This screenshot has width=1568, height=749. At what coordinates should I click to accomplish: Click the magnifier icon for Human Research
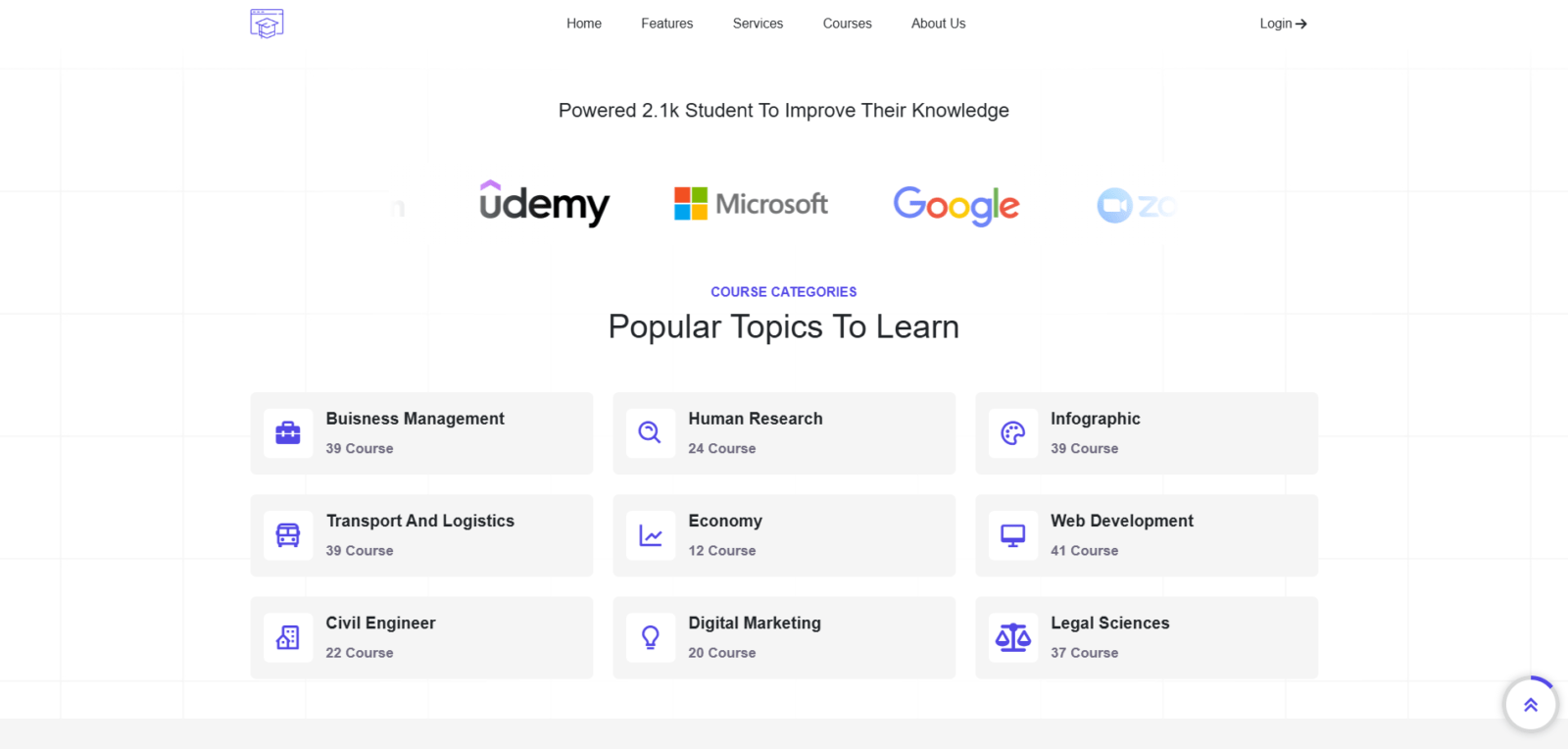(x=650, y=432)
